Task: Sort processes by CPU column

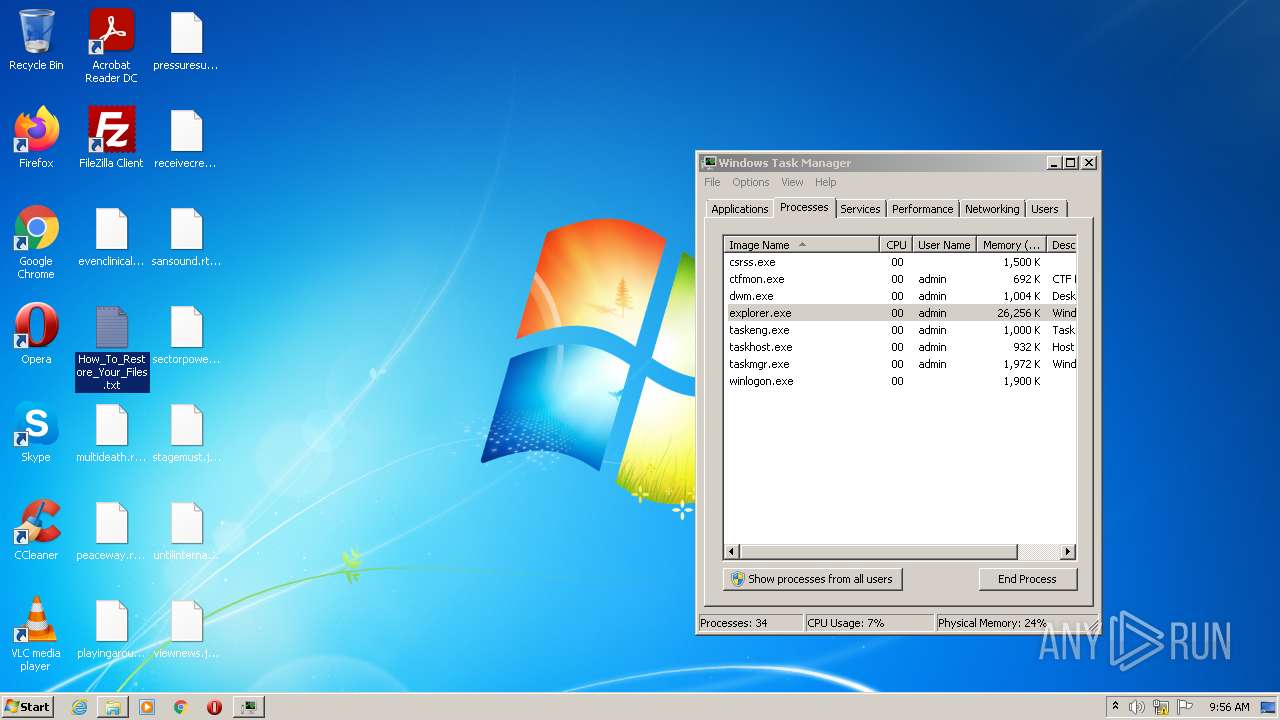Action: click(x=896, y=244)
